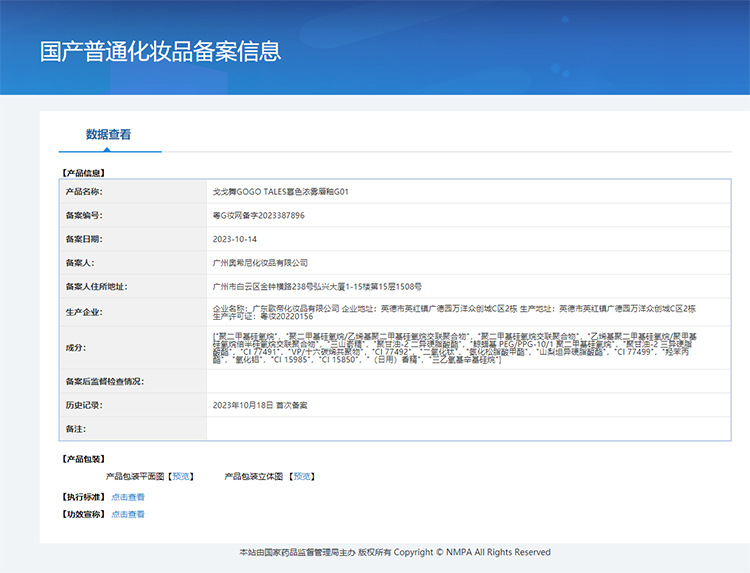Click the 产品名称 row label
The width and height of the screenshot is (750, 573).
tap(84, 191)
